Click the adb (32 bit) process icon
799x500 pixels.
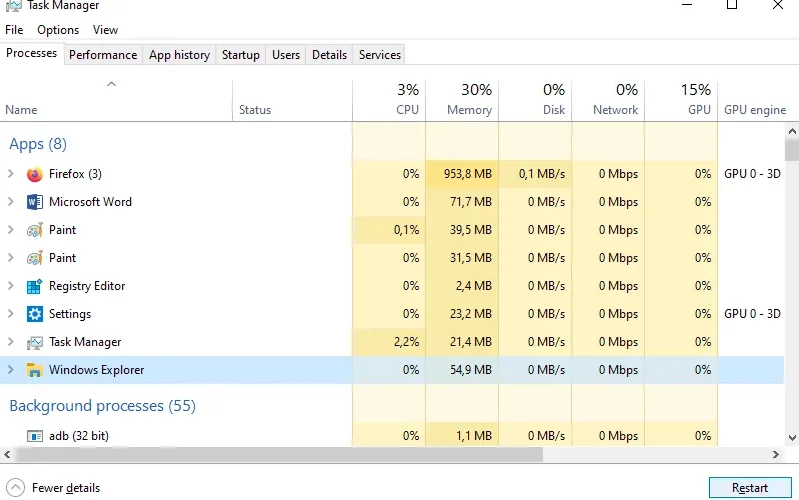(35, 436)
